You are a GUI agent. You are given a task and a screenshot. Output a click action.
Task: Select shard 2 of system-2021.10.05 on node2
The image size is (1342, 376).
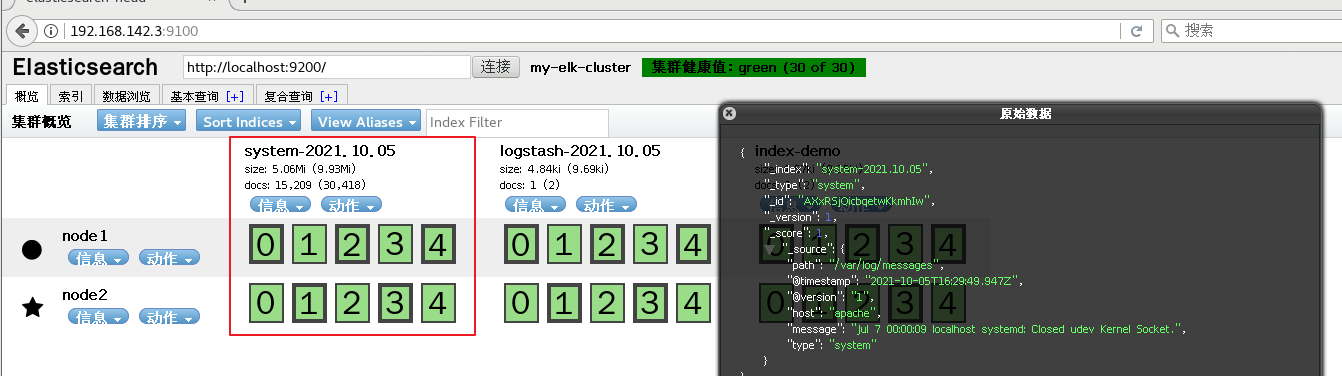pyautogui.click(x=351, y=303)
